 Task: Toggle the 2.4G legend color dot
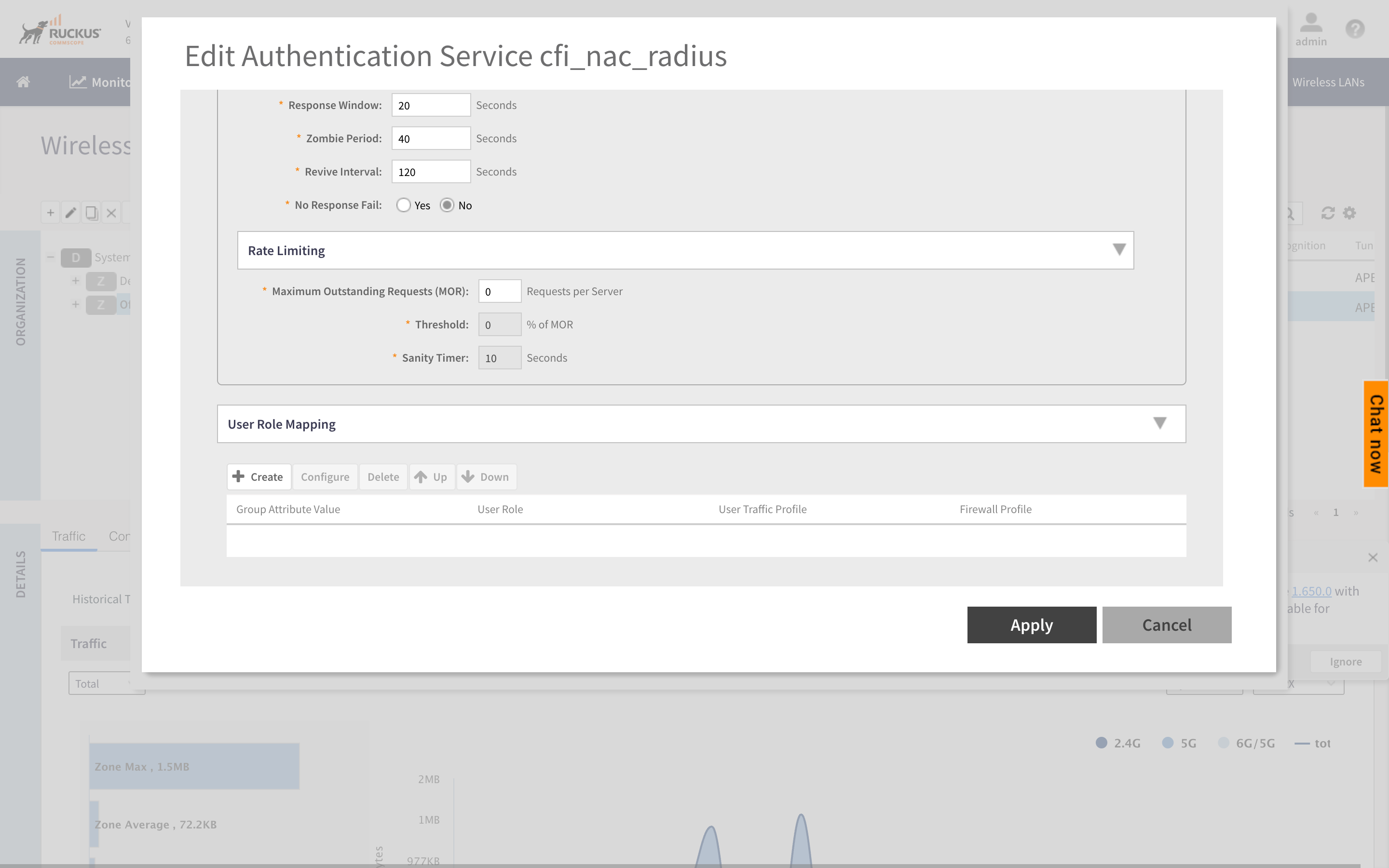tap(1101, 743)
